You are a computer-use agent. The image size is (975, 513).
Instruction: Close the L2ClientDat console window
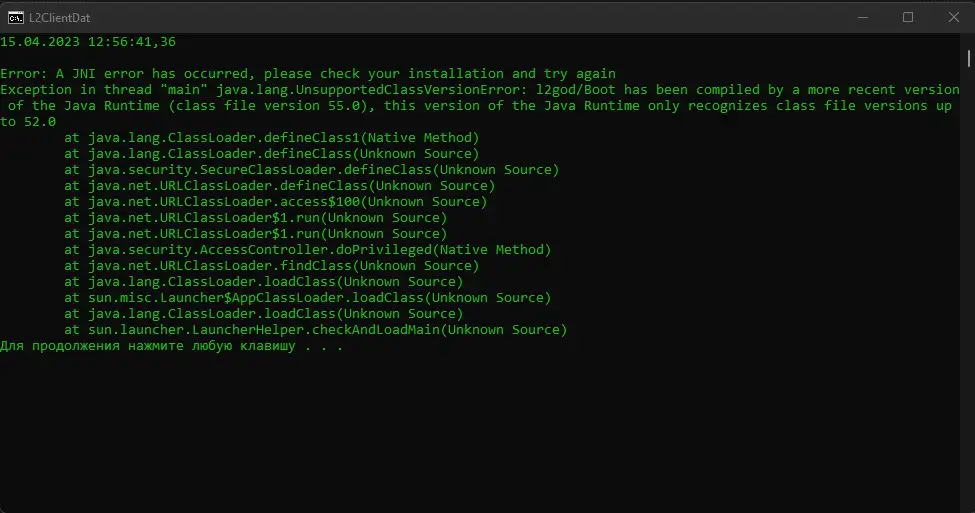click(x=952, y=17)
